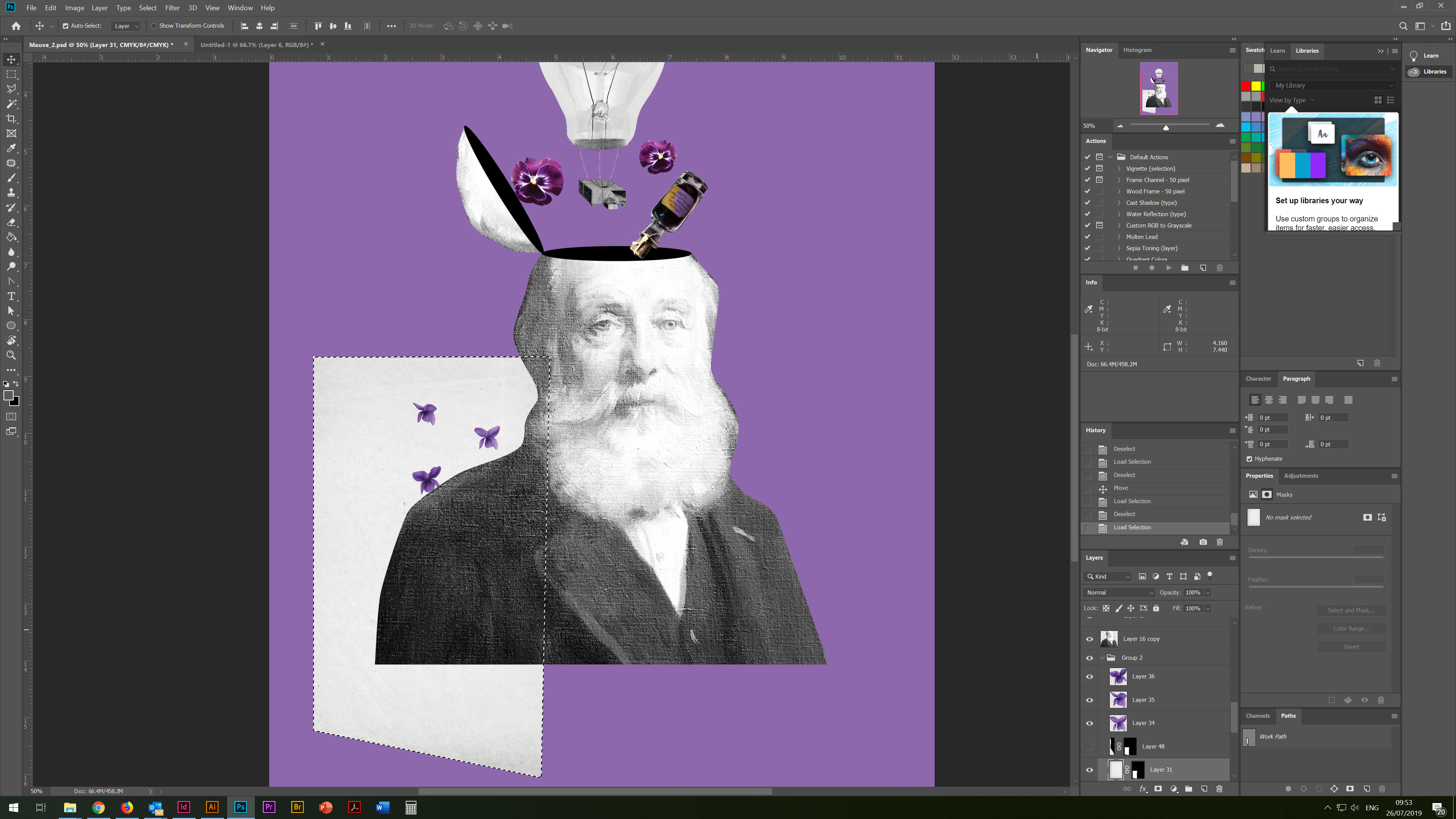Click the red color swatch

tap(1246, 86)
